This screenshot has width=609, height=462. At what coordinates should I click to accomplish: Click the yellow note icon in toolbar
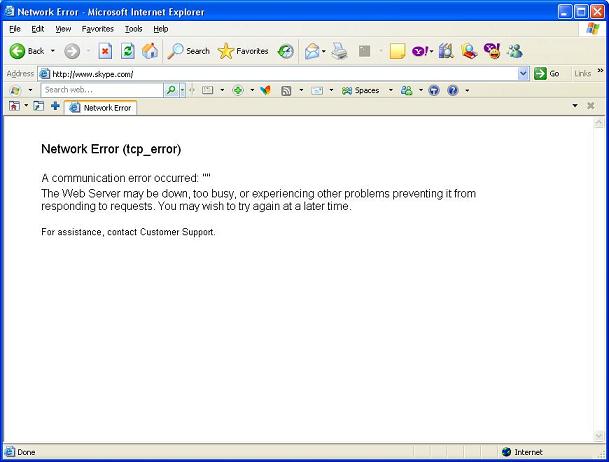point(397,51)
